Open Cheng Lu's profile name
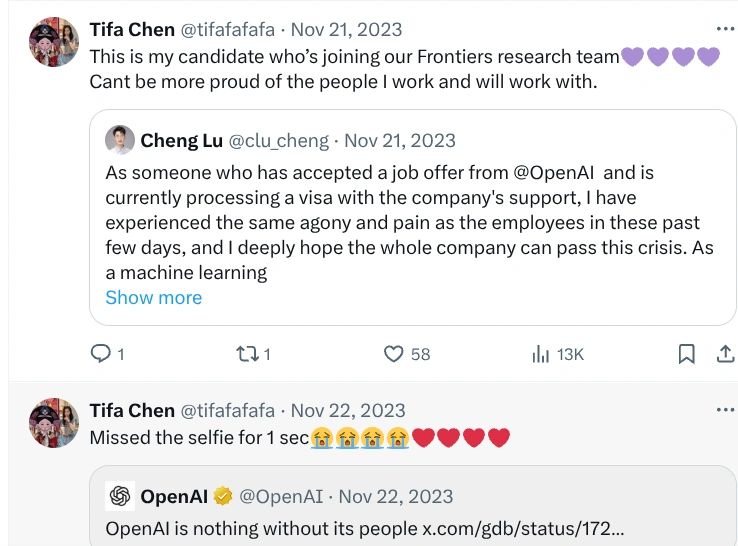Viewport: 738px width, 546px height. click(182, 140)
